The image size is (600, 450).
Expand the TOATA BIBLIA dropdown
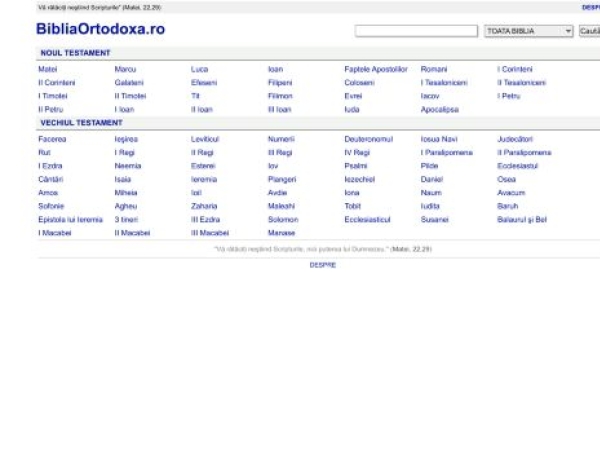pos(528,31)
